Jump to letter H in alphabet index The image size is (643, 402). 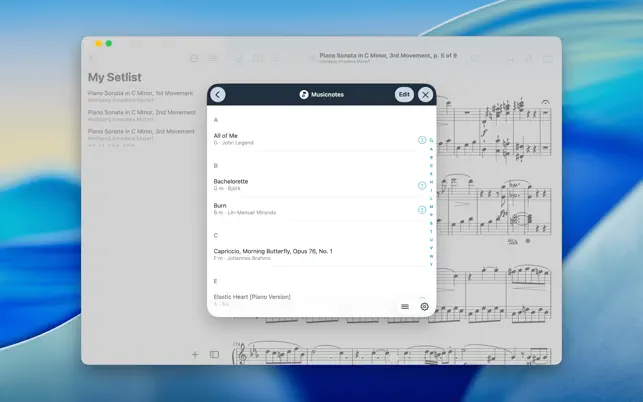coord(431,182)
